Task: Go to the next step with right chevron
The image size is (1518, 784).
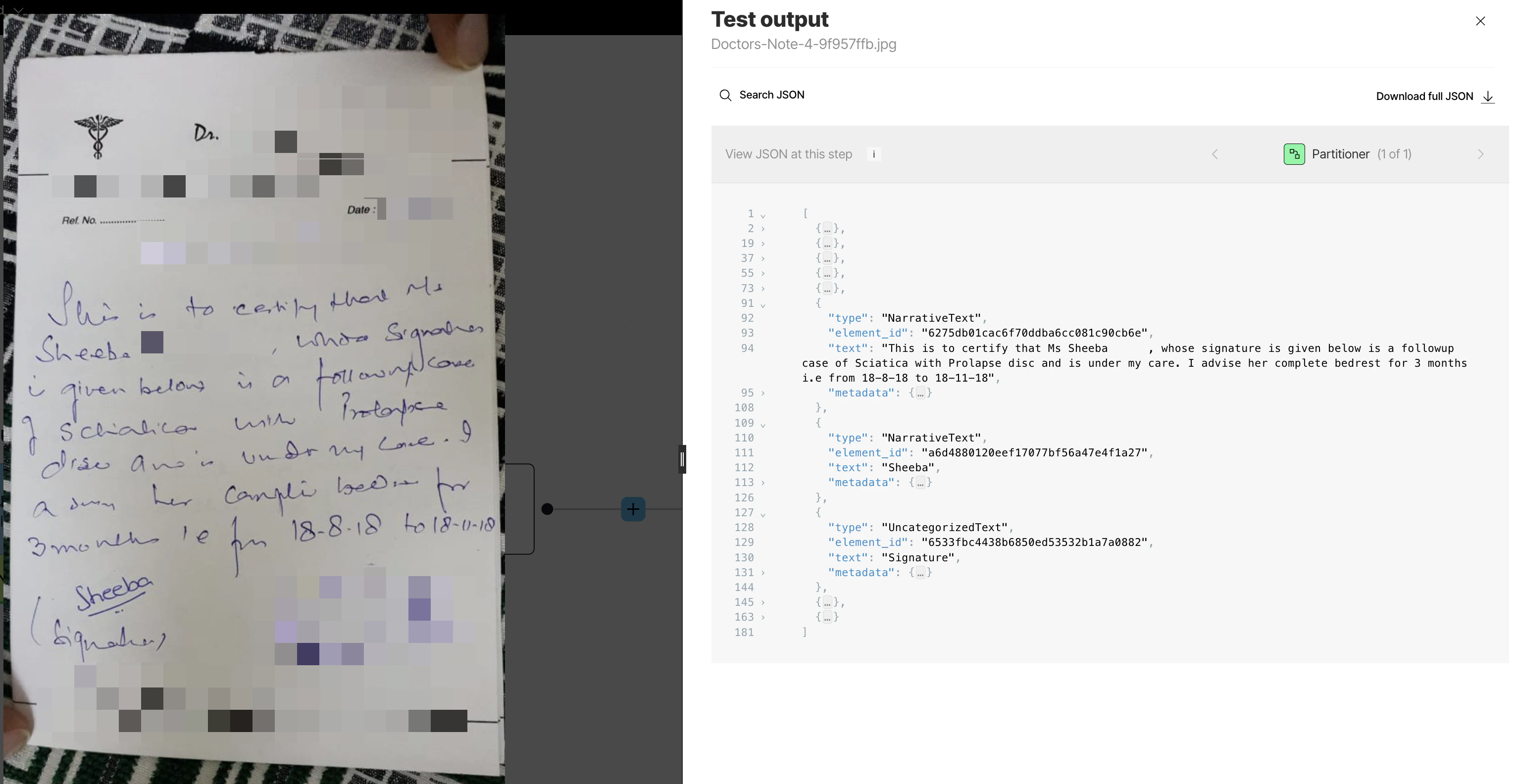Action: tap(1480, 154)
